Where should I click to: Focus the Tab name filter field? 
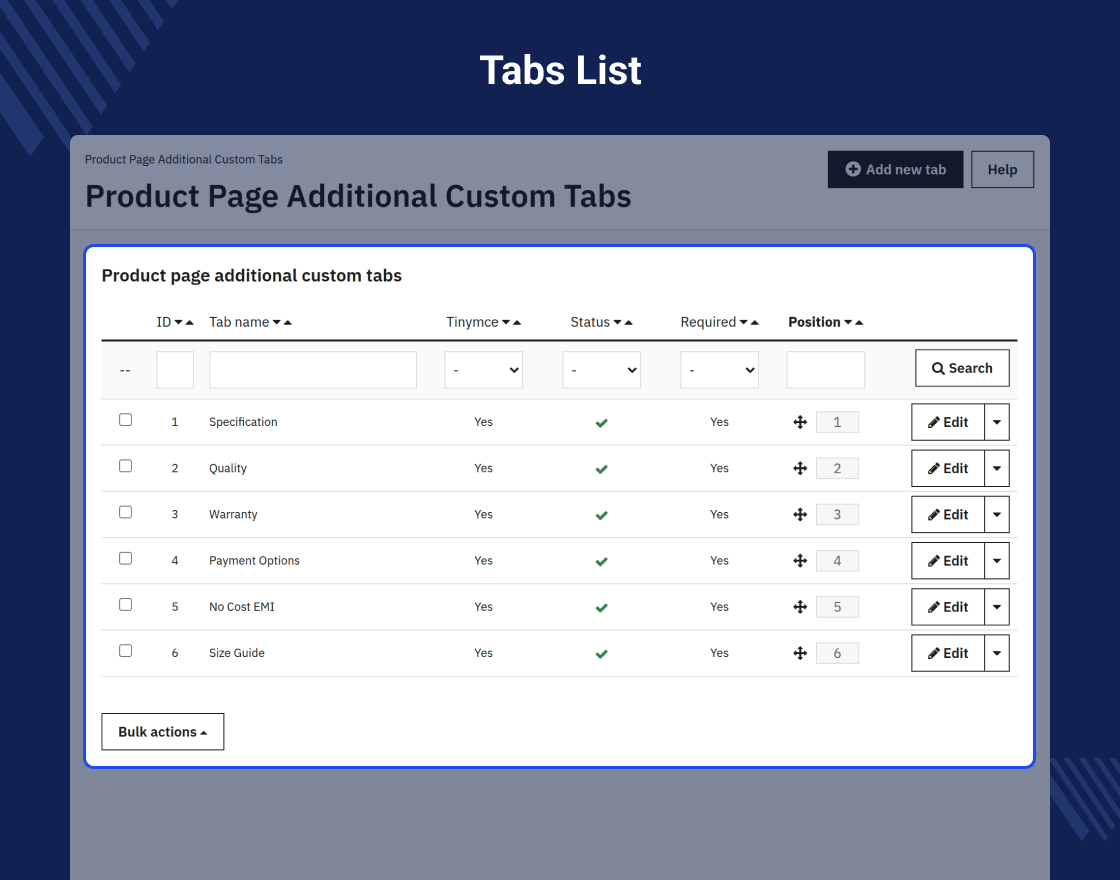[313, 370]
